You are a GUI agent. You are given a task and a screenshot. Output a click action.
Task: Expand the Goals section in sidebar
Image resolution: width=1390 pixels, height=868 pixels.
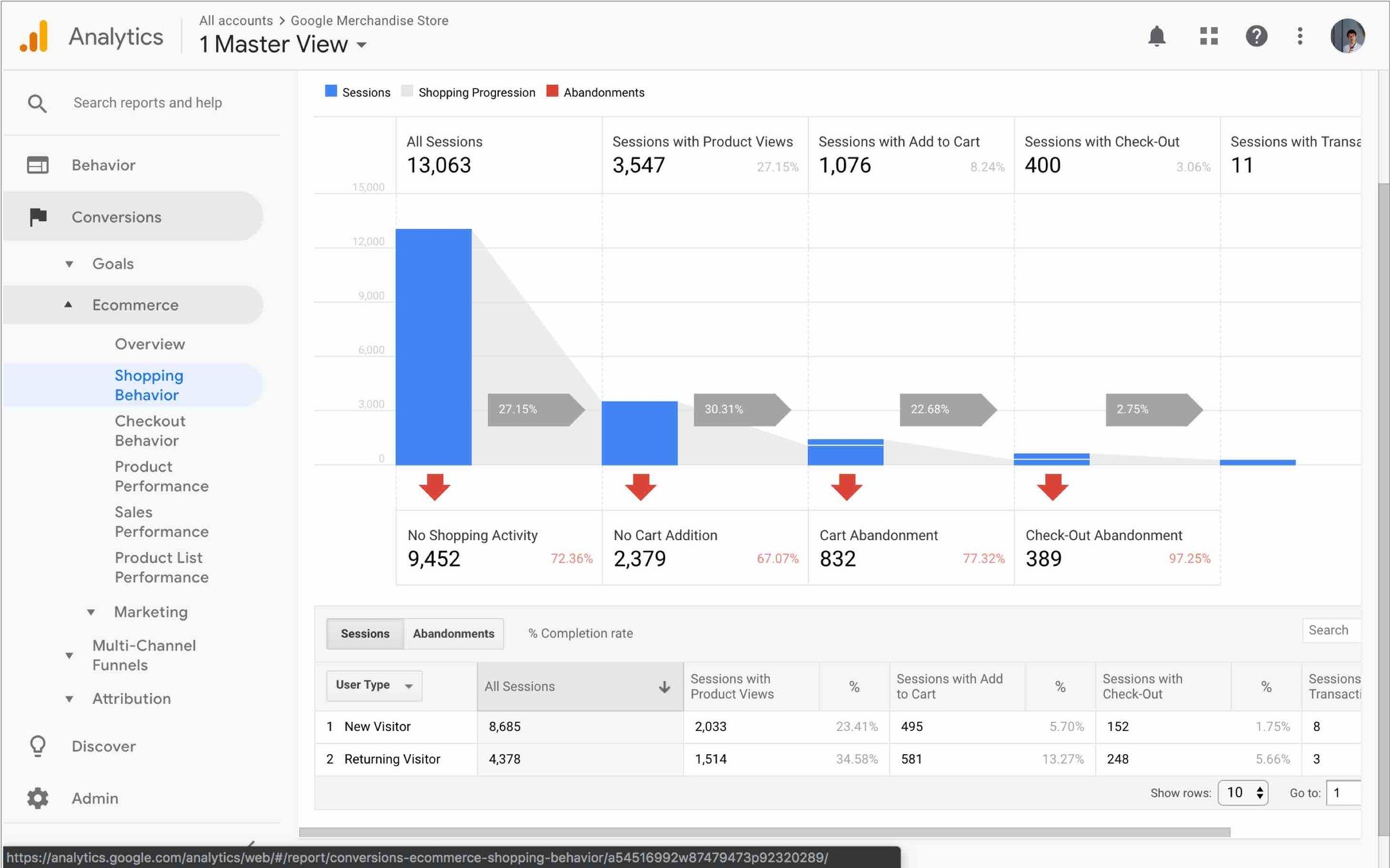113,264
